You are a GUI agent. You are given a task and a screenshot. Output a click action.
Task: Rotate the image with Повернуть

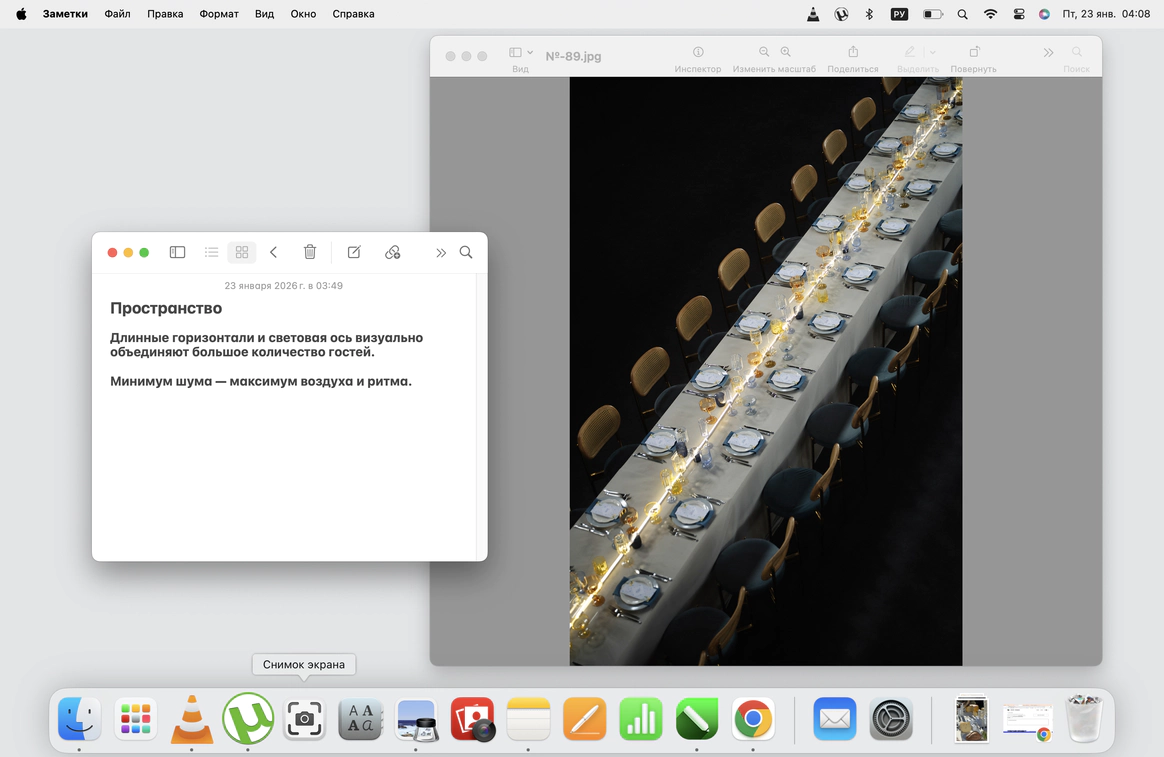(974, 53)
